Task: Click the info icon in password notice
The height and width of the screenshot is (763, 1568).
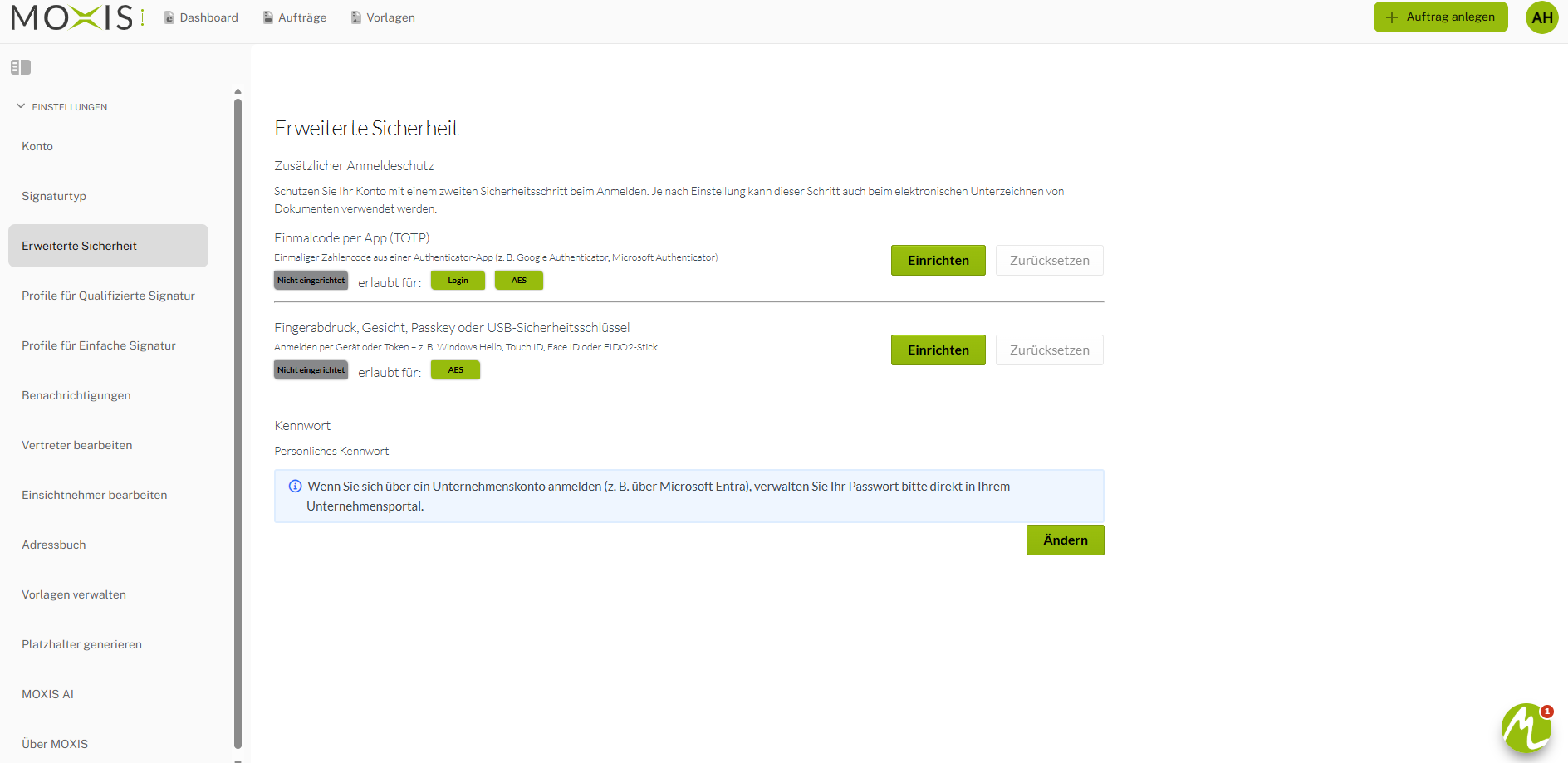Action: click(x=295, y=487)
